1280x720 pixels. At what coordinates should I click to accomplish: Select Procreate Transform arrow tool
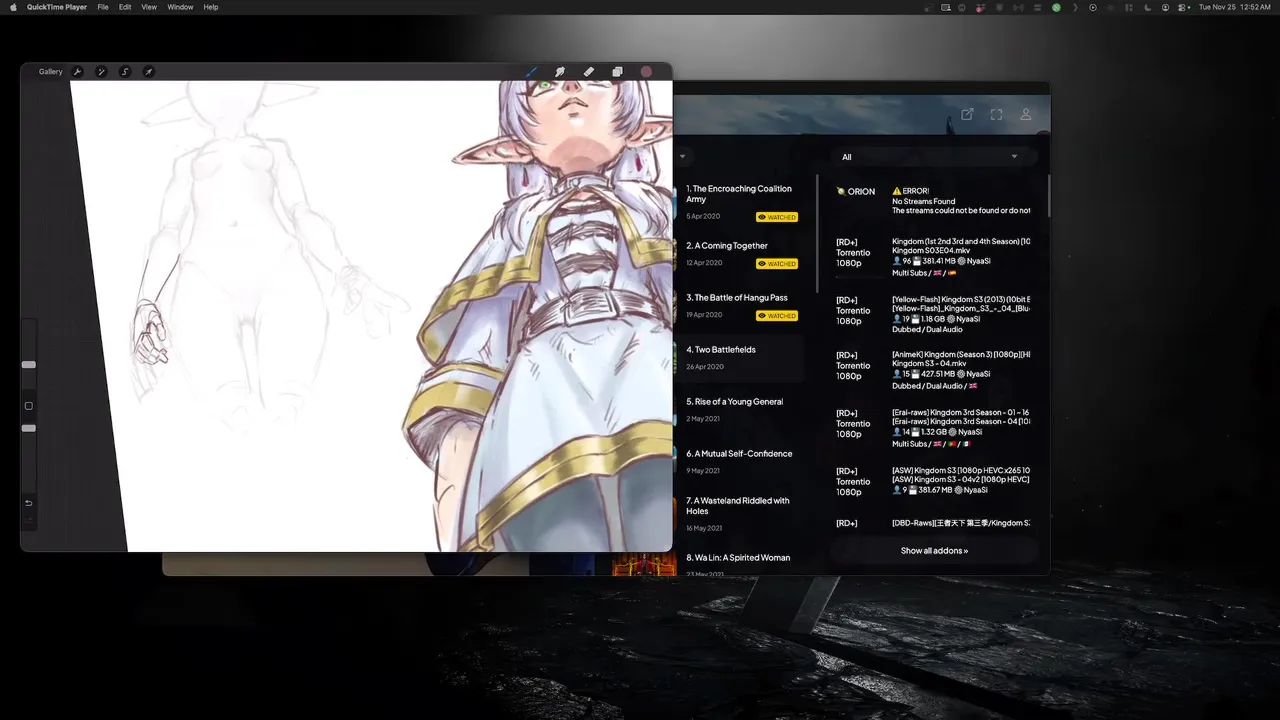click(x=149, y=72)
